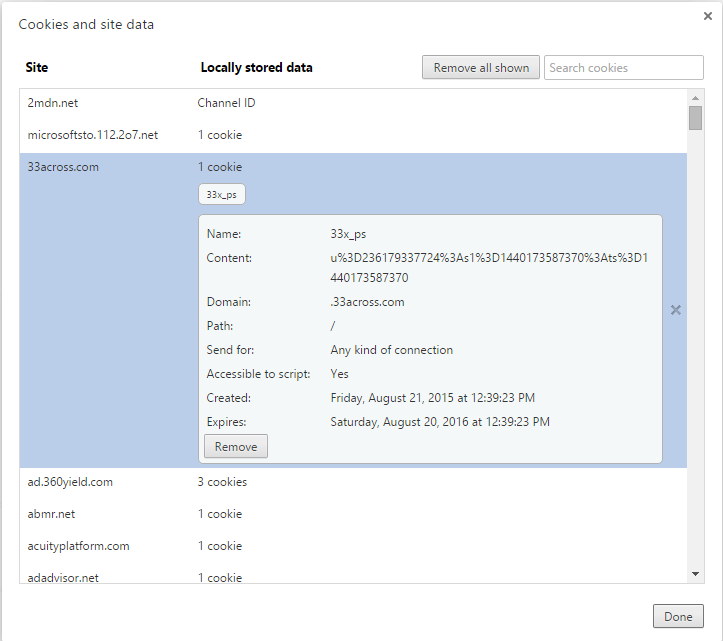Click the cookie content value text
Image resolution: width=723 pixels, height=641 pixels.
[x=489, y=268]
